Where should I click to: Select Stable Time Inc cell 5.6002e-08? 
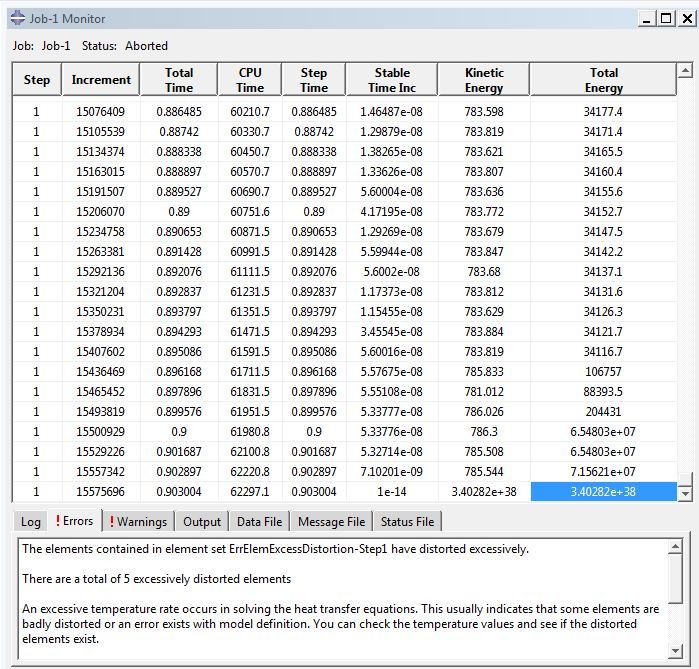click(392, 271)
